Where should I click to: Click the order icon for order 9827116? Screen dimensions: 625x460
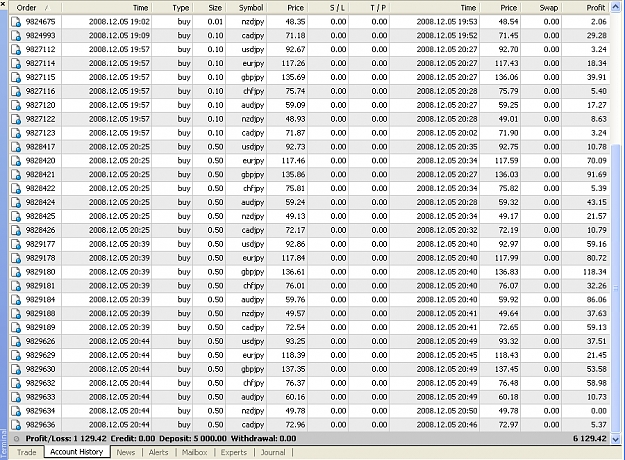click(x=16, y=91)
